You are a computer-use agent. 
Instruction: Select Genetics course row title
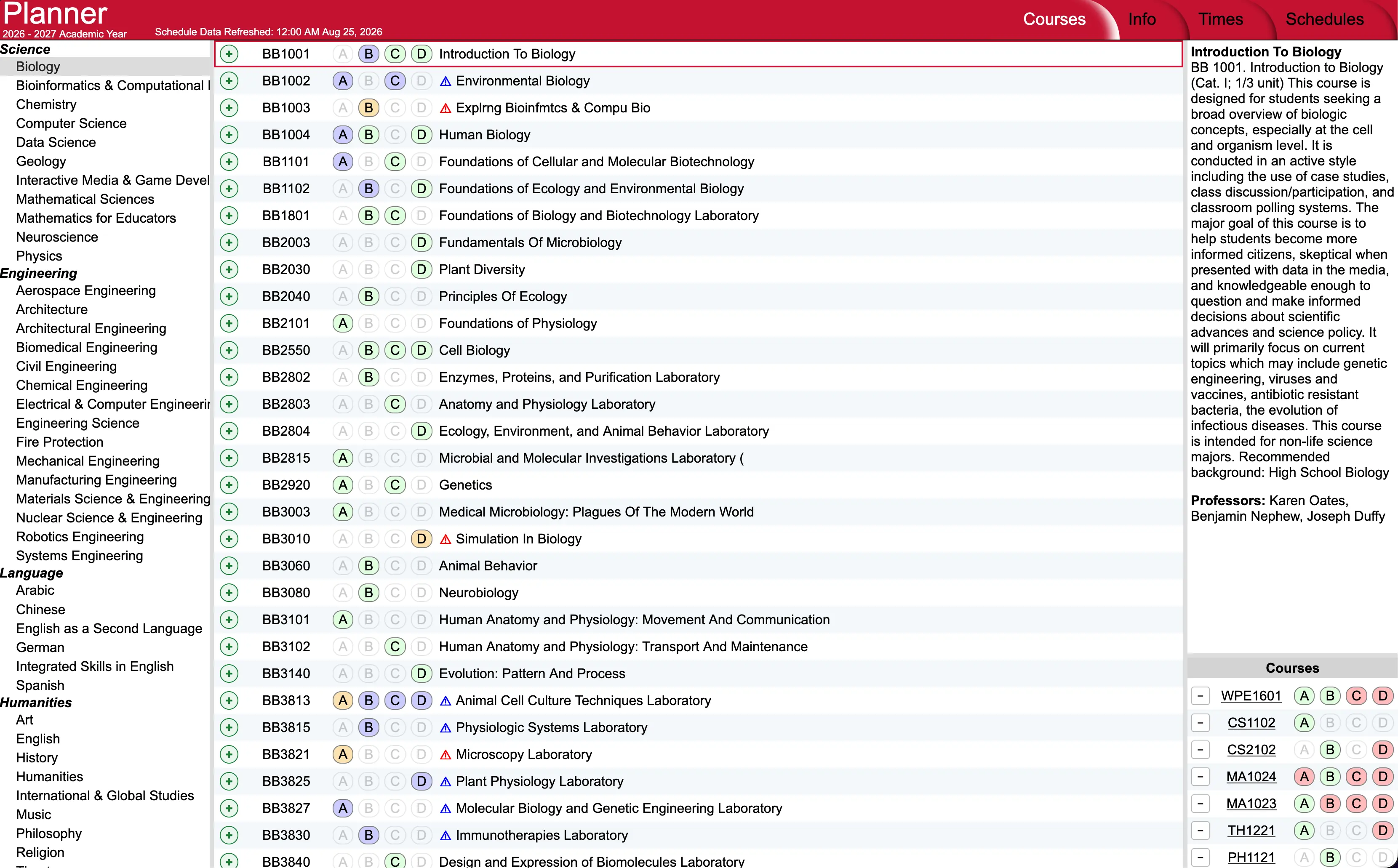tap(466, 485)
